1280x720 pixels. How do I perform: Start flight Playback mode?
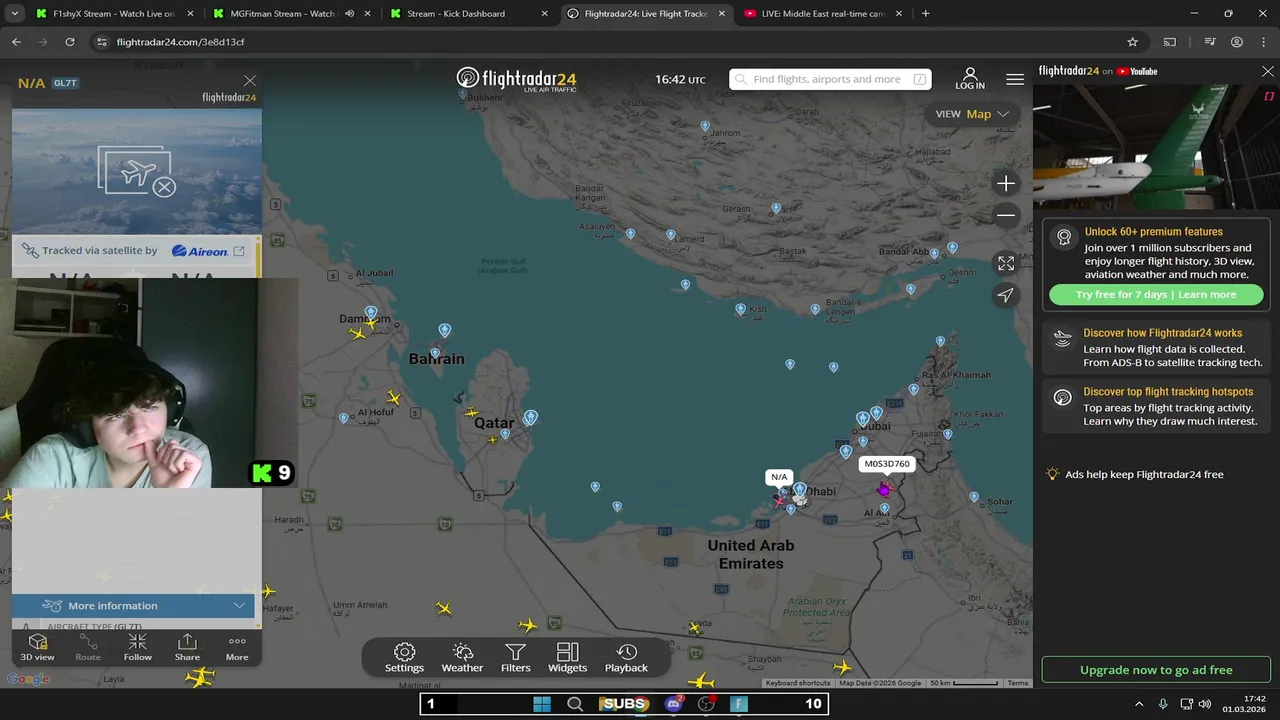626,658
